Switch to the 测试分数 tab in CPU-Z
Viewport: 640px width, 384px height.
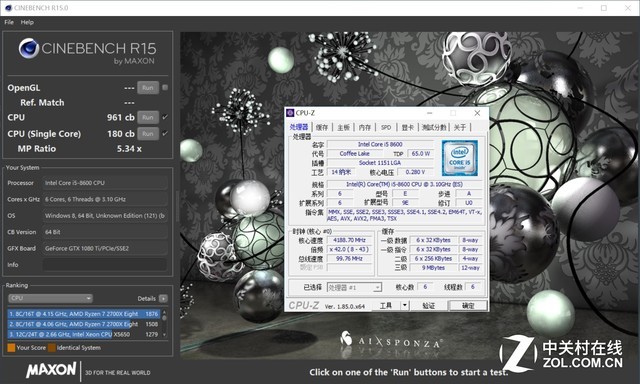coord(434,127)
